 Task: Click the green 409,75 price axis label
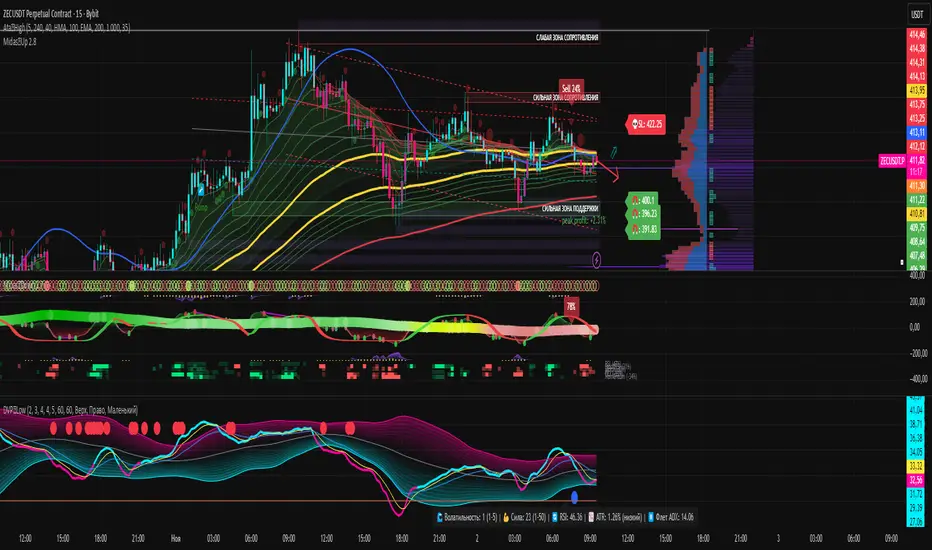point(917,227)
